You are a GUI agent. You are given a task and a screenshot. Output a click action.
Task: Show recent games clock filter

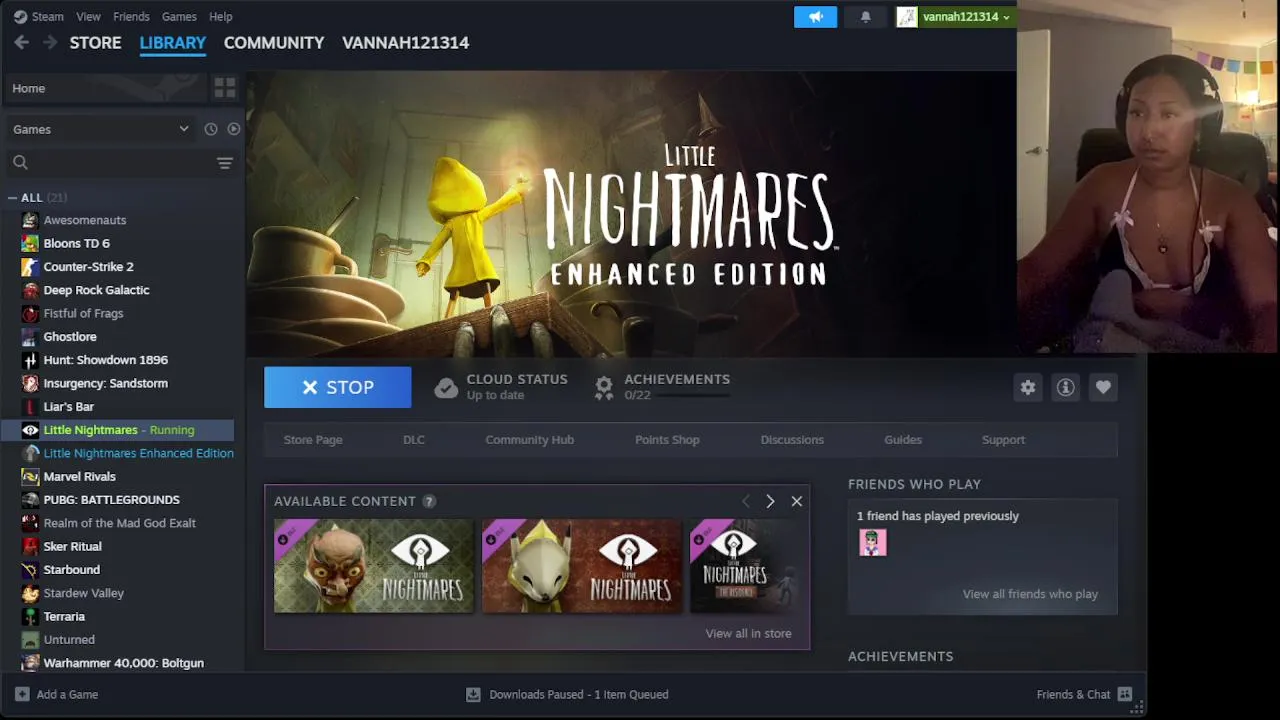211,129
